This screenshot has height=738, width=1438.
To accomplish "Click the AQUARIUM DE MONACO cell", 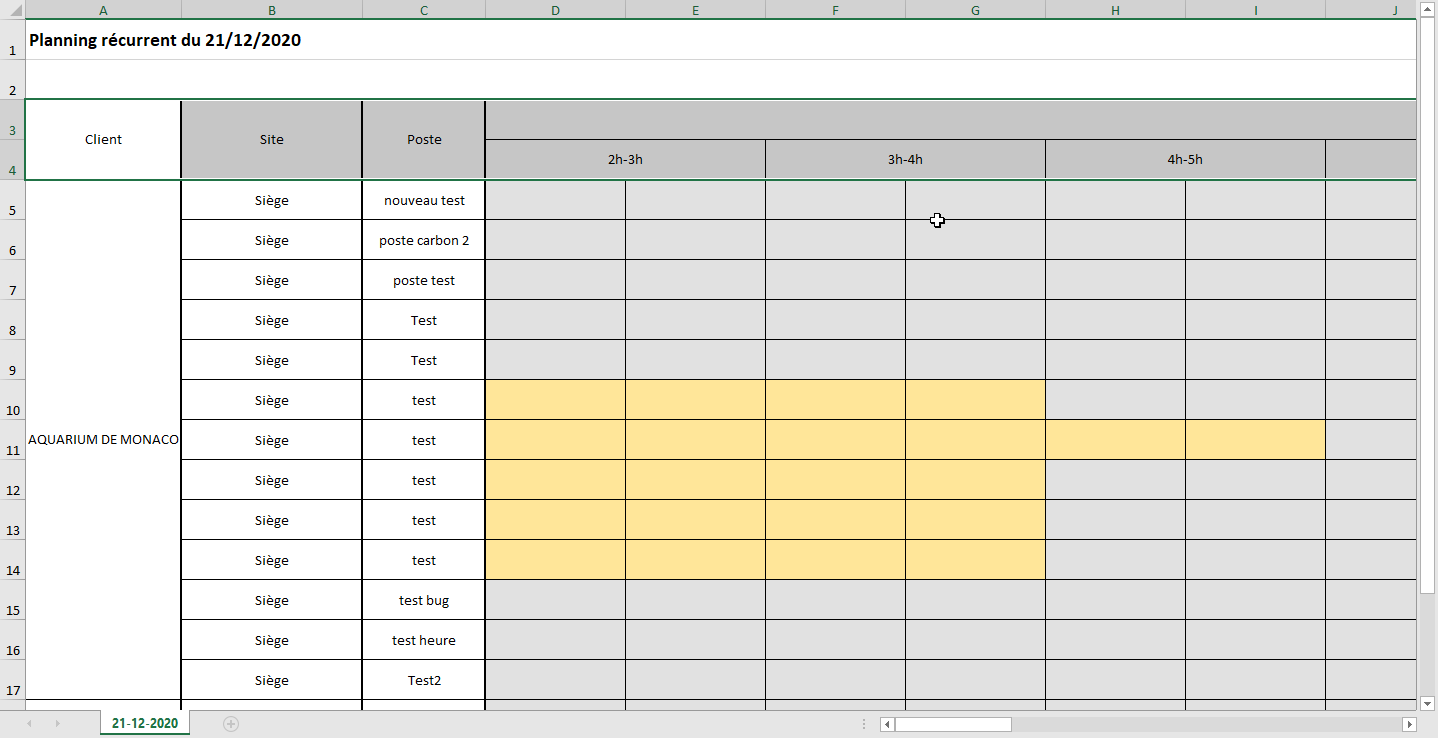I will (x=103, y=439).
